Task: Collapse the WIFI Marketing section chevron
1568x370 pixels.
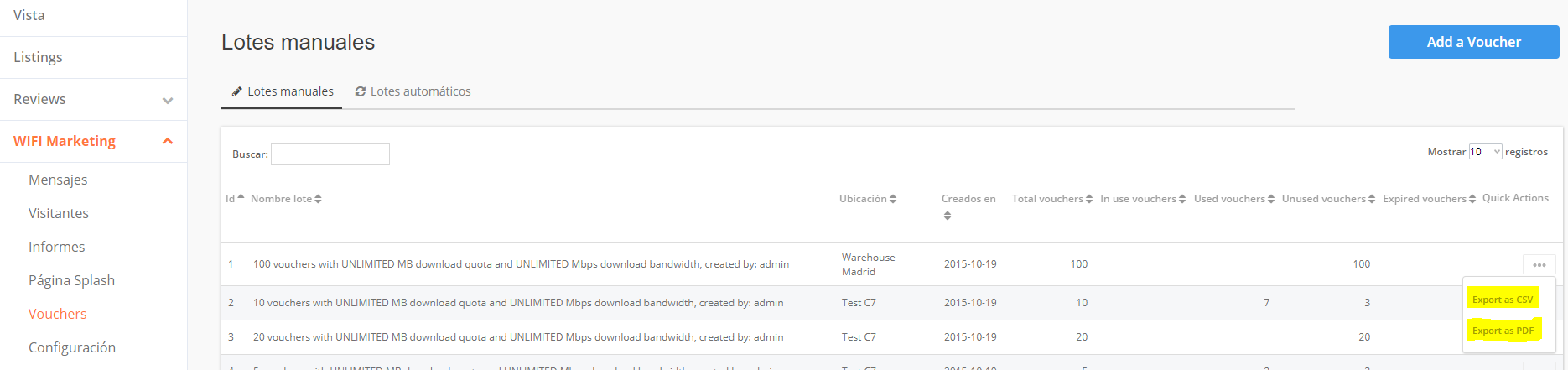Action: [168, 141]
